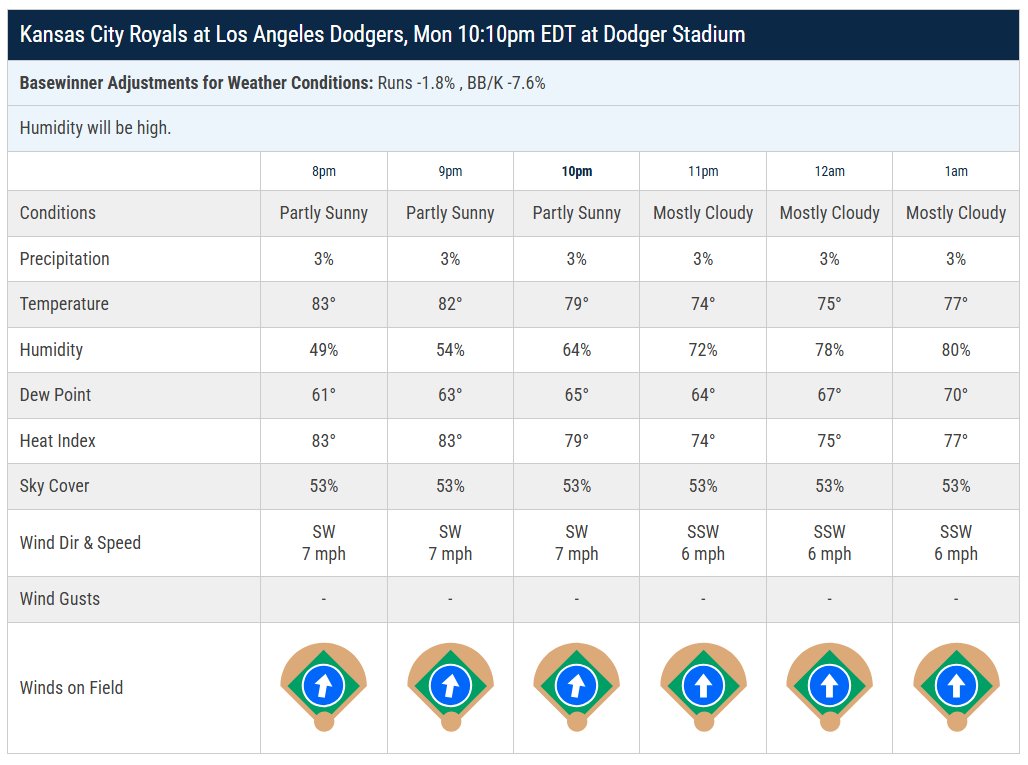Click the 11pm wind direction field icon
The width and height of the screenshot is (1028, 765).
click(x=703, y=686)
